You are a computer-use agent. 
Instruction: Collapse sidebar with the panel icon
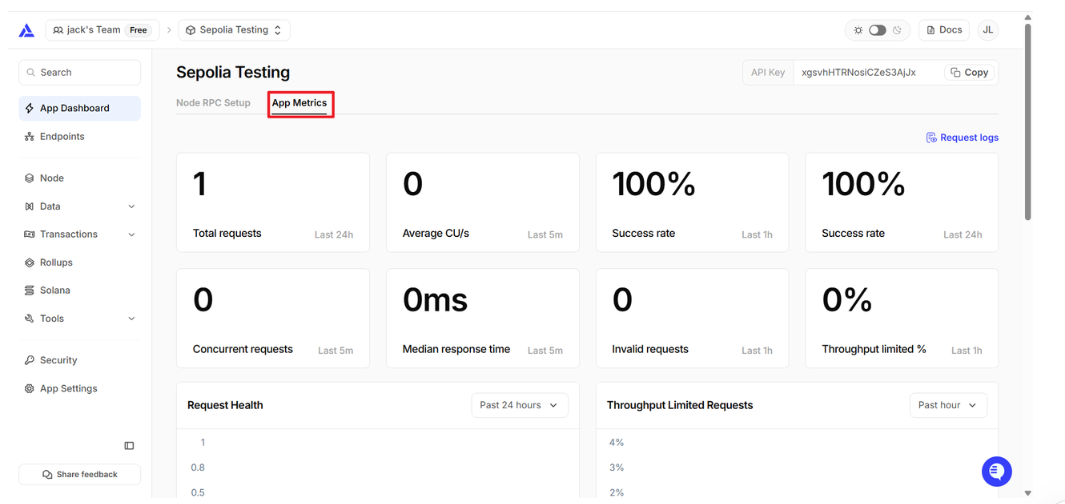coord(129,446)
